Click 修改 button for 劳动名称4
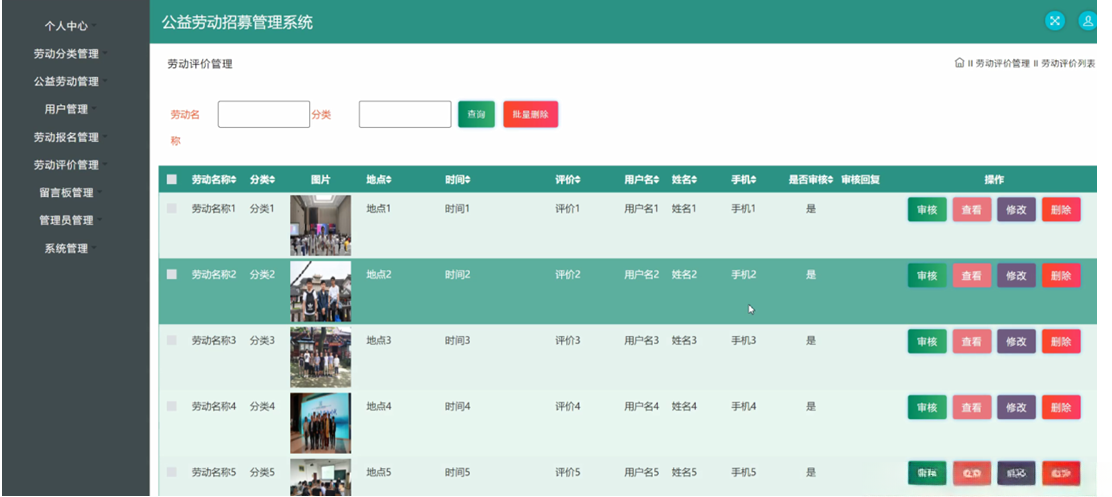The width and height of the screenshot is (1112, 497). coord(1016,408)
